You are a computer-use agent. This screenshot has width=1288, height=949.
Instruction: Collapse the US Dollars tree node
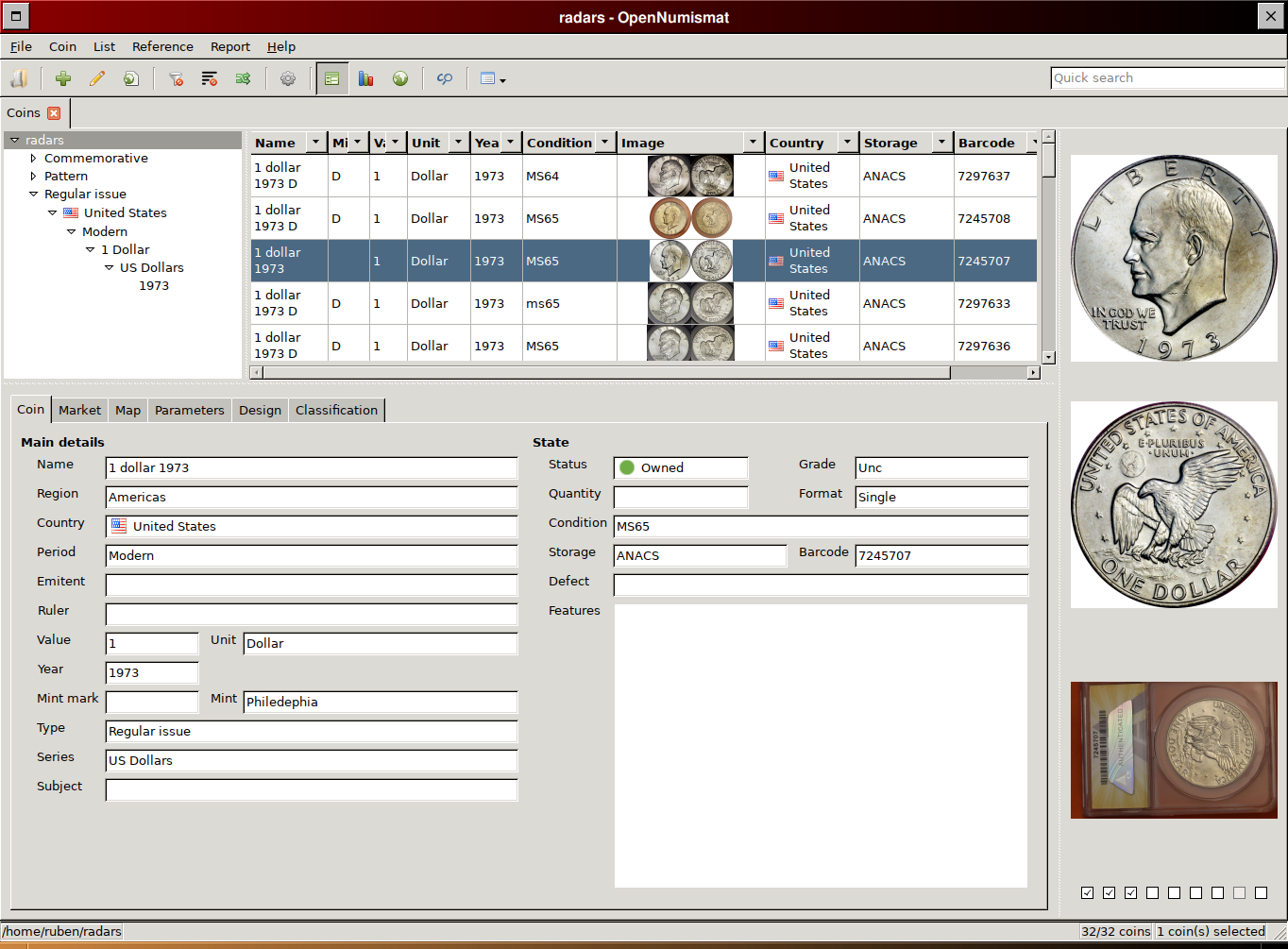(x=109, y=267)
